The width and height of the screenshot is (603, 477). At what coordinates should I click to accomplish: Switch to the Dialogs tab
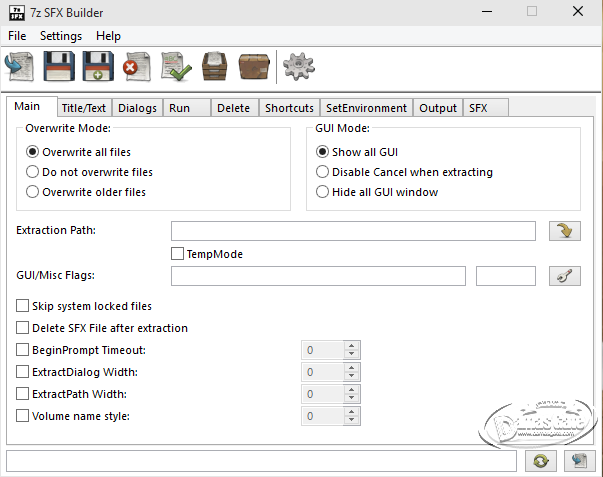point(137,108)
